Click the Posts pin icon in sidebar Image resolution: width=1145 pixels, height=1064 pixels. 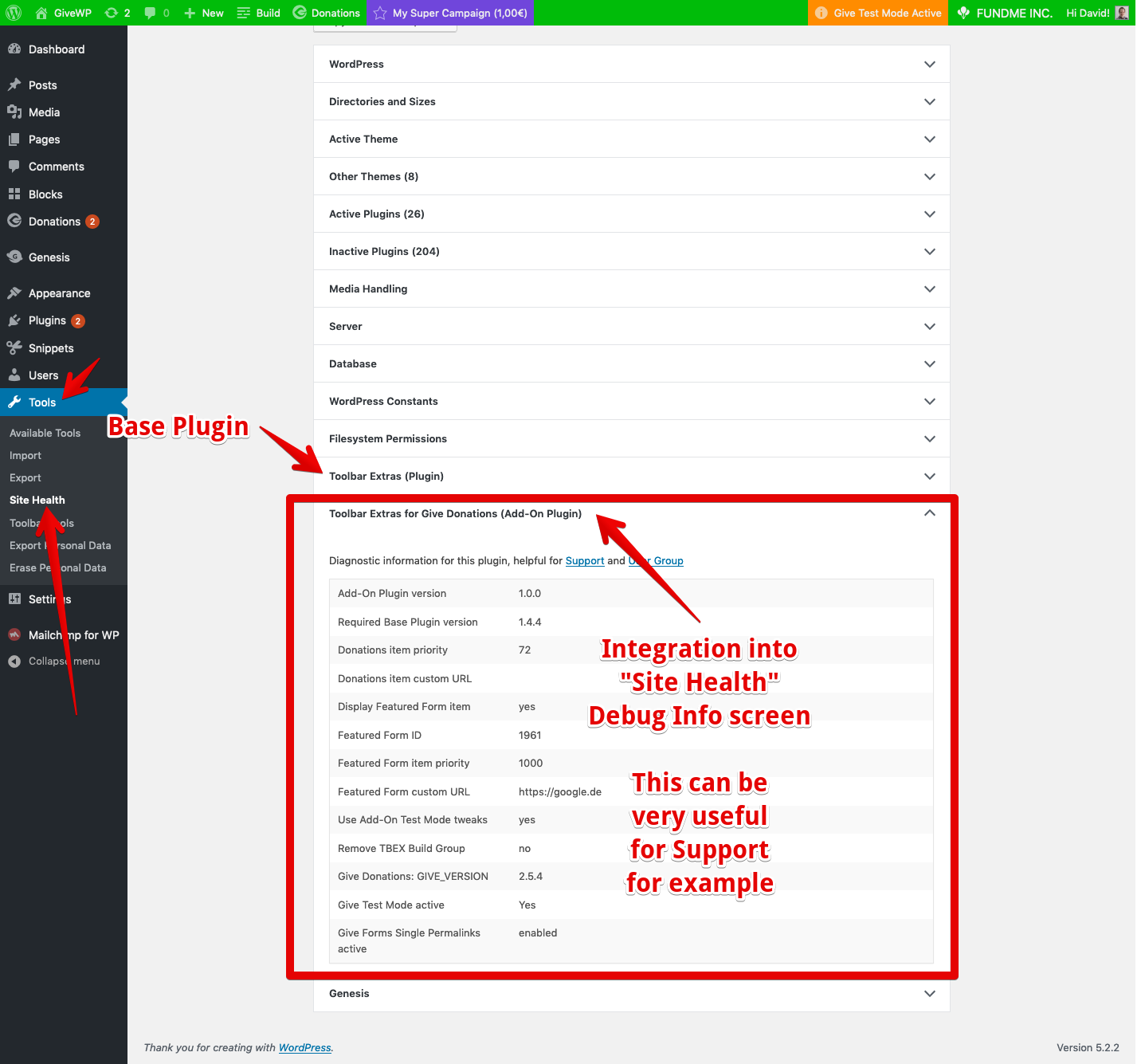click(x=14, y=84)
